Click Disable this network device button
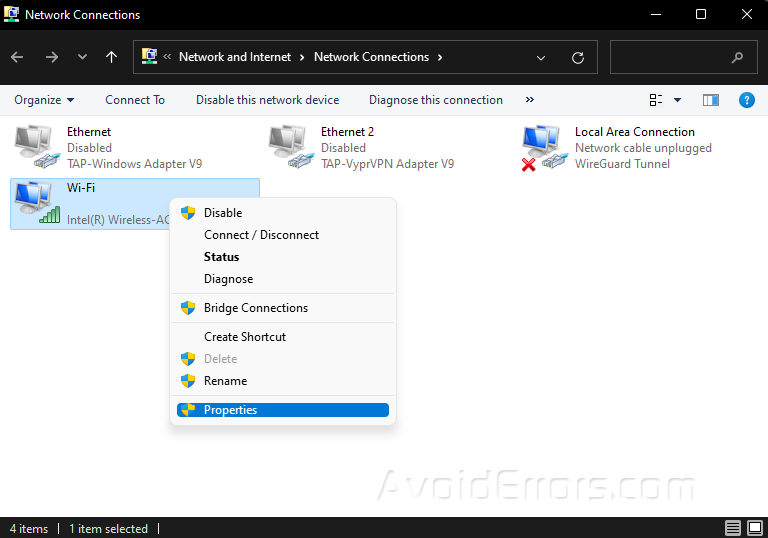Viewport: 768px width, 538px height. [x=267, y=100]
